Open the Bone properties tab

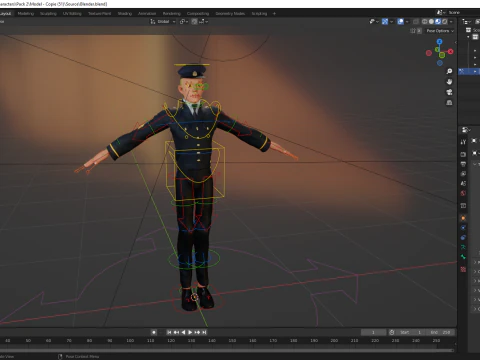(x=463, y=257)
